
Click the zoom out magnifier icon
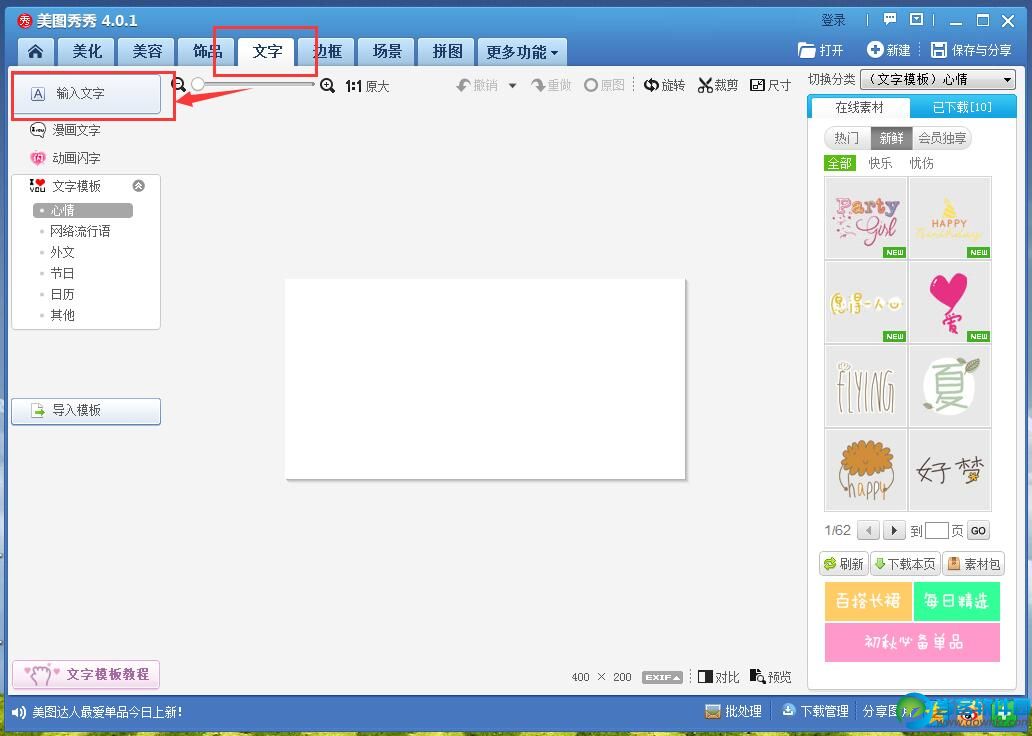click(x=178, y=84)
